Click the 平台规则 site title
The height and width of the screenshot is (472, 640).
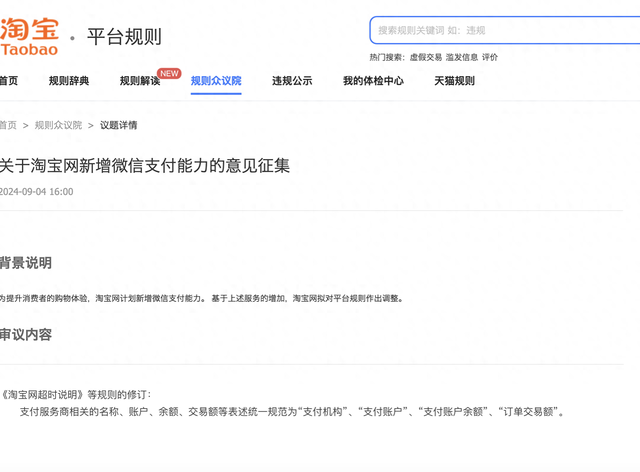(124, 37)
